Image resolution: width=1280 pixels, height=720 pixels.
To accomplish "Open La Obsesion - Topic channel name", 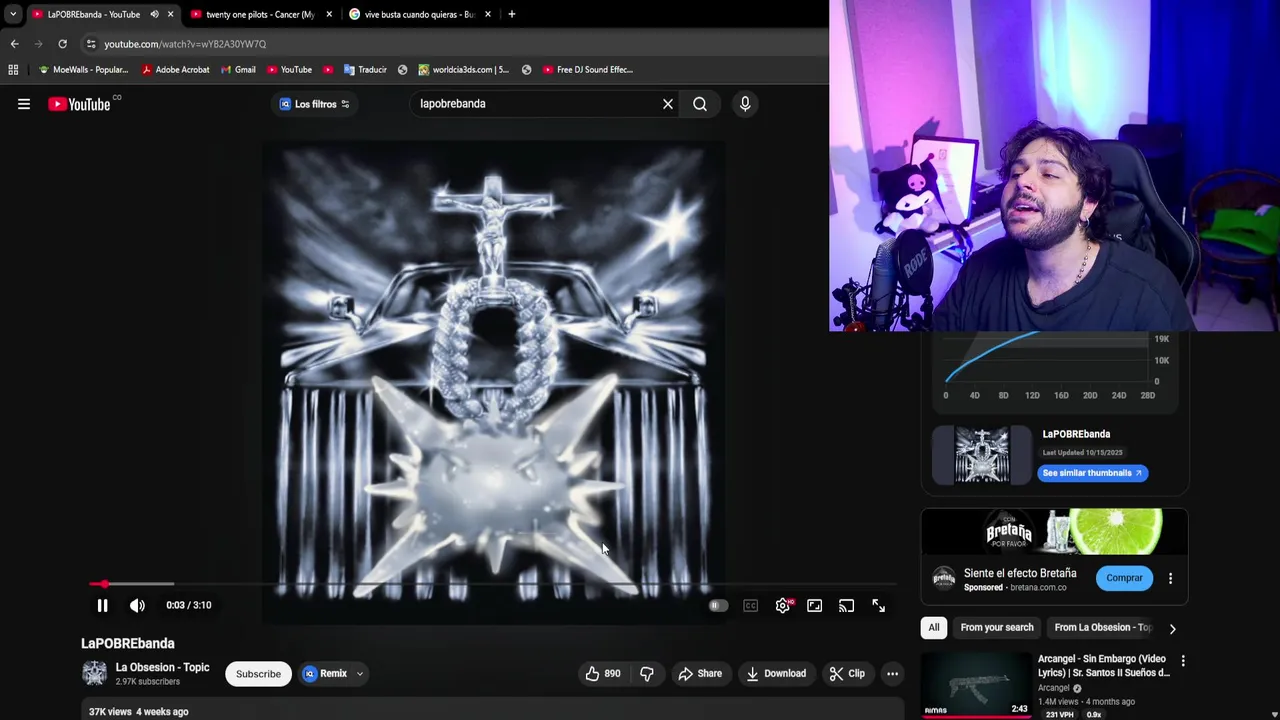I will pyautogui.click(x=162, y=667).
